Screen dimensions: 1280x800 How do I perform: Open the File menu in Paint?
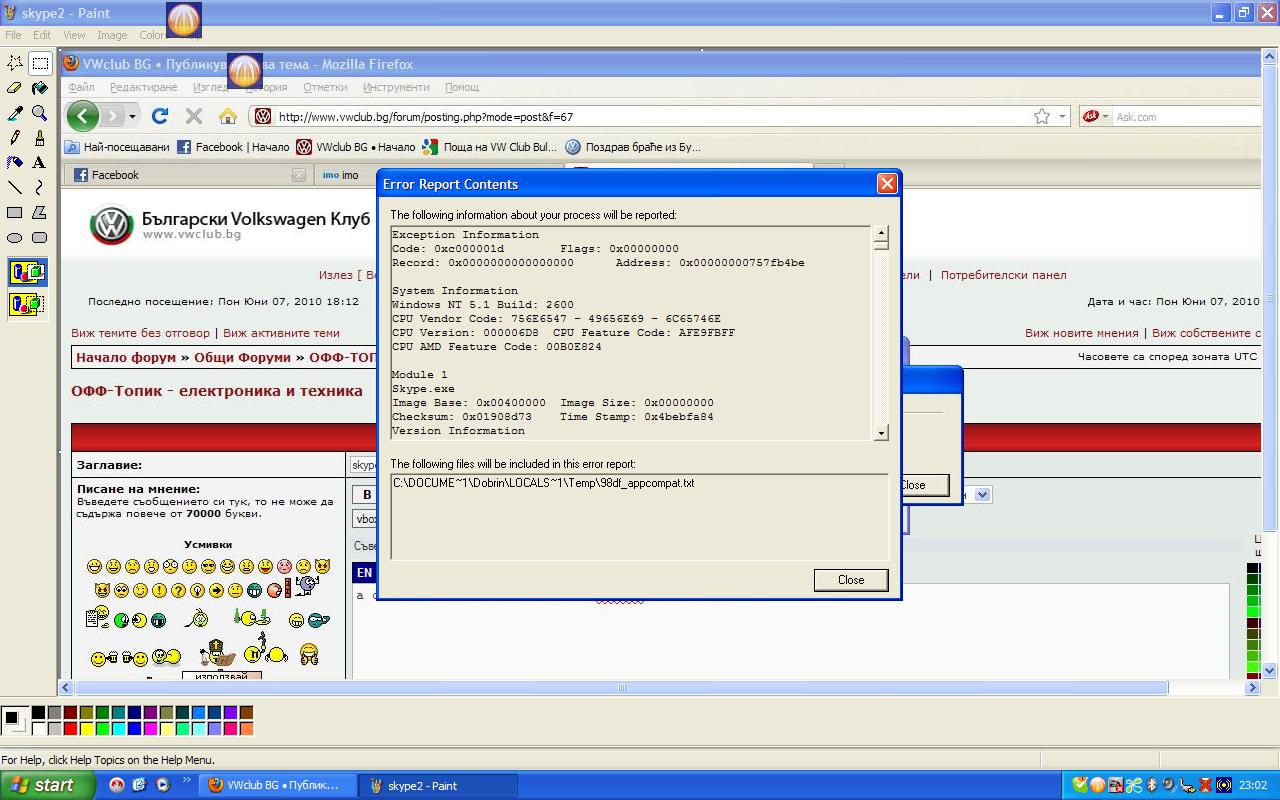13,35
